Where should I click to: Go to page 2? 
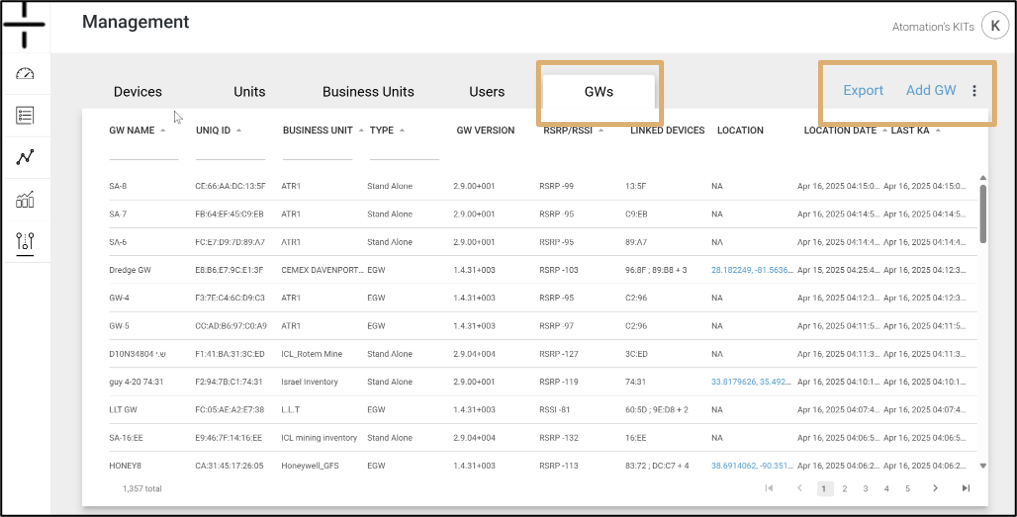pos(844,489)
